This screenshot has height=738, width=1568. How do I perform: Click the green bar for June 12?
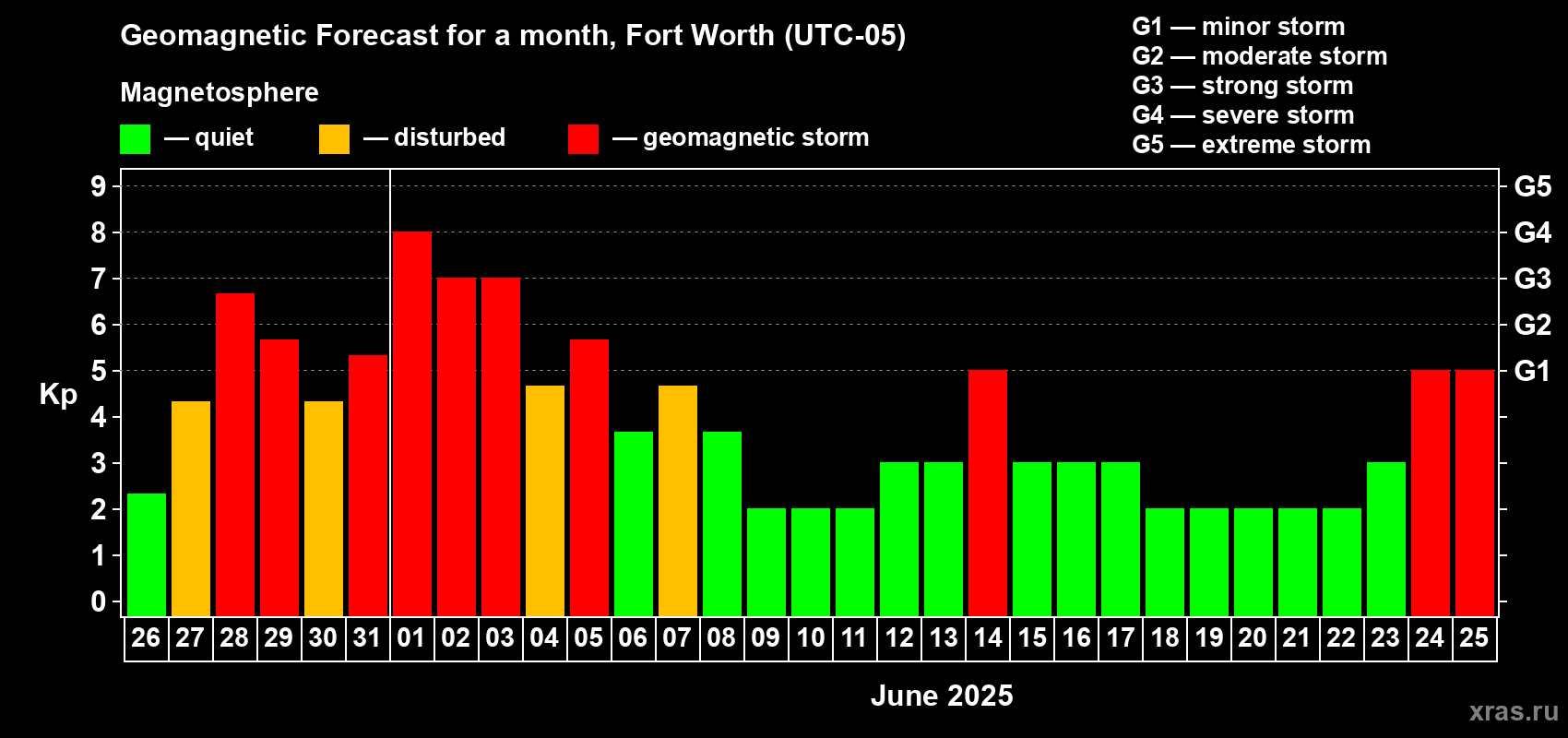[899, 540]
